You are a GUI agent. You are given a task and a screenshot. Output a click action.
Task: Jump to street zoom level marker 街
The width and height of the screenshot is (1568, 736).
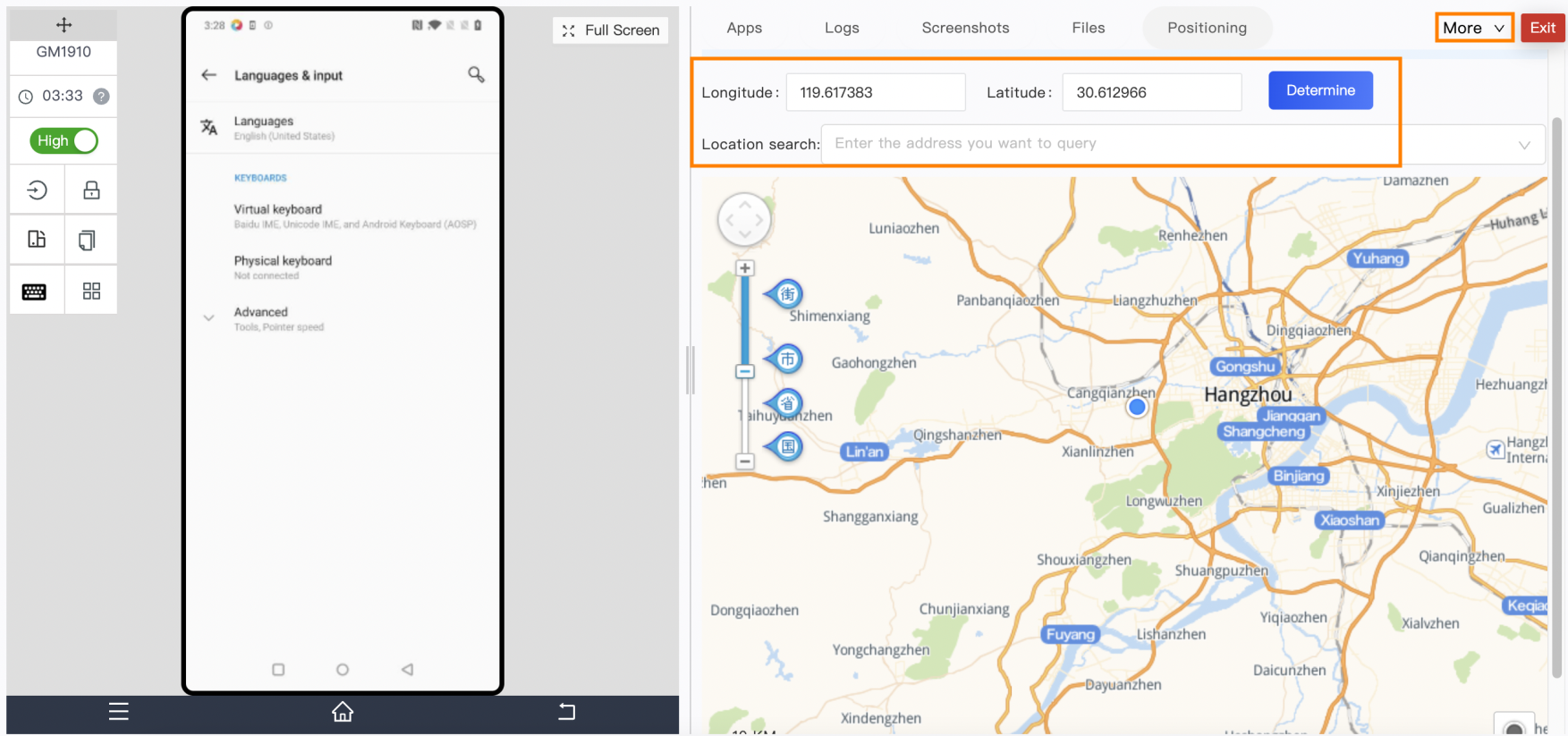tap(784, 293)
